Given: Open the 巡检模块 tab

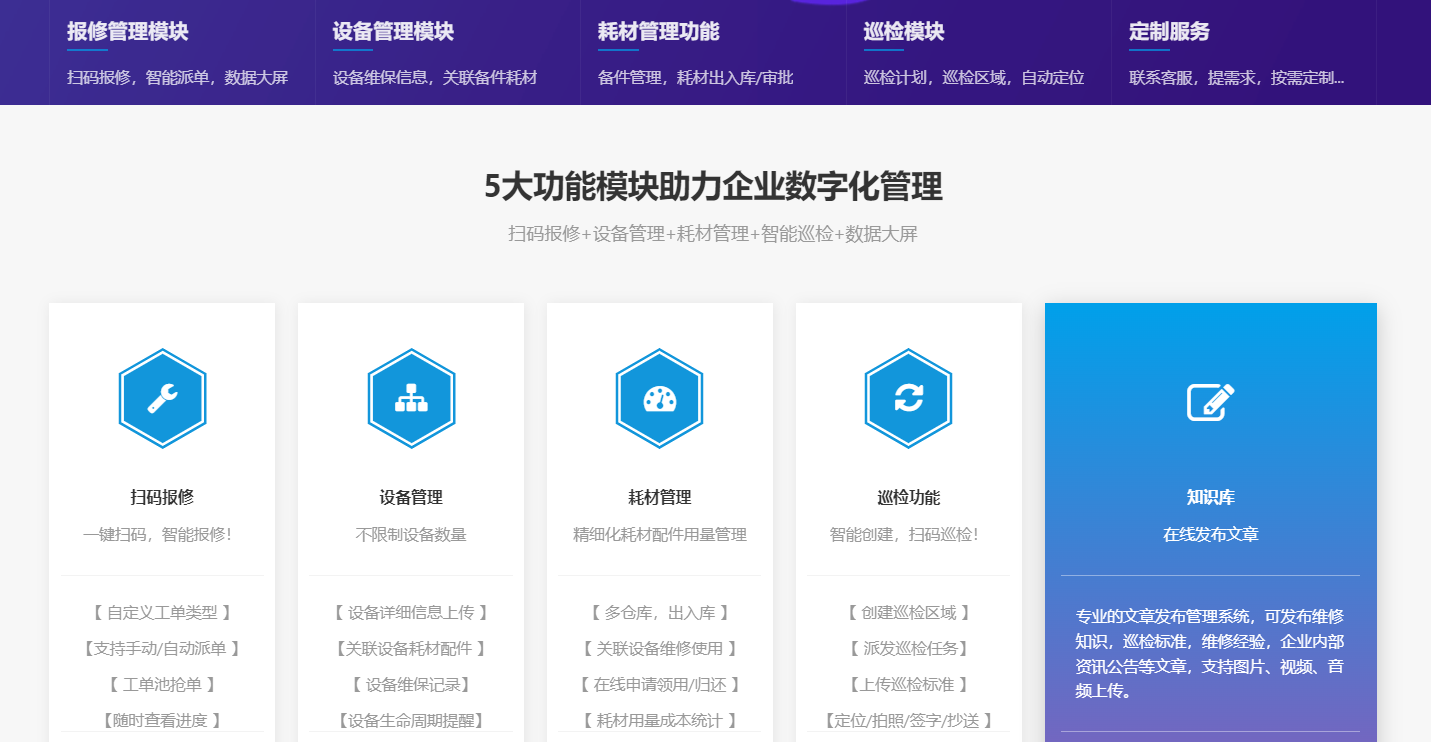Looking at the screenshot, I should [x=904, y=32].
